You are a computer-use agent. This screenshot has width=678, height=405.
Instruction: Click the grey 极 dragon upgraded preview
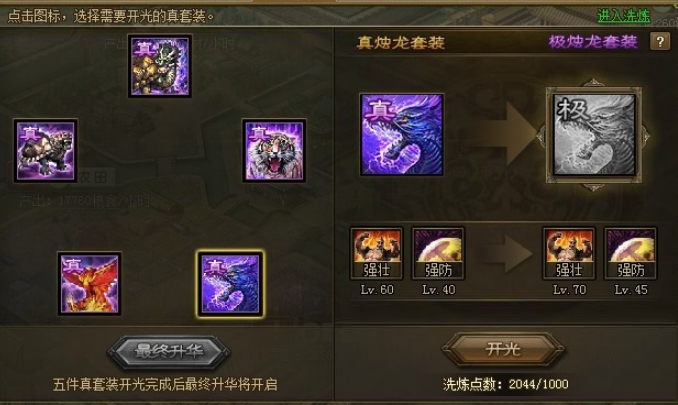point(594,135)
